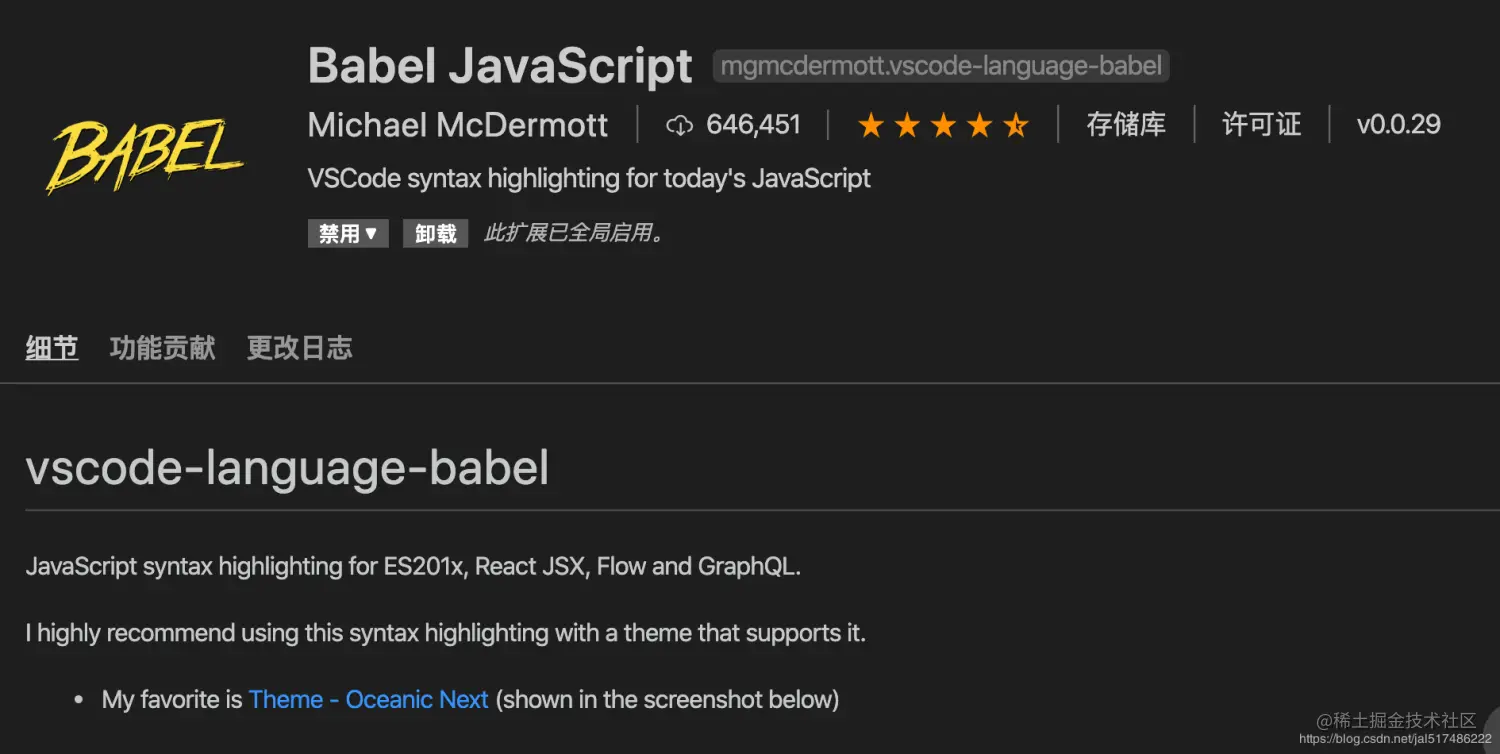Open the 功能贡献 tab
The height and width of the screenshot is (754, 1500).
tap(162, 348)
